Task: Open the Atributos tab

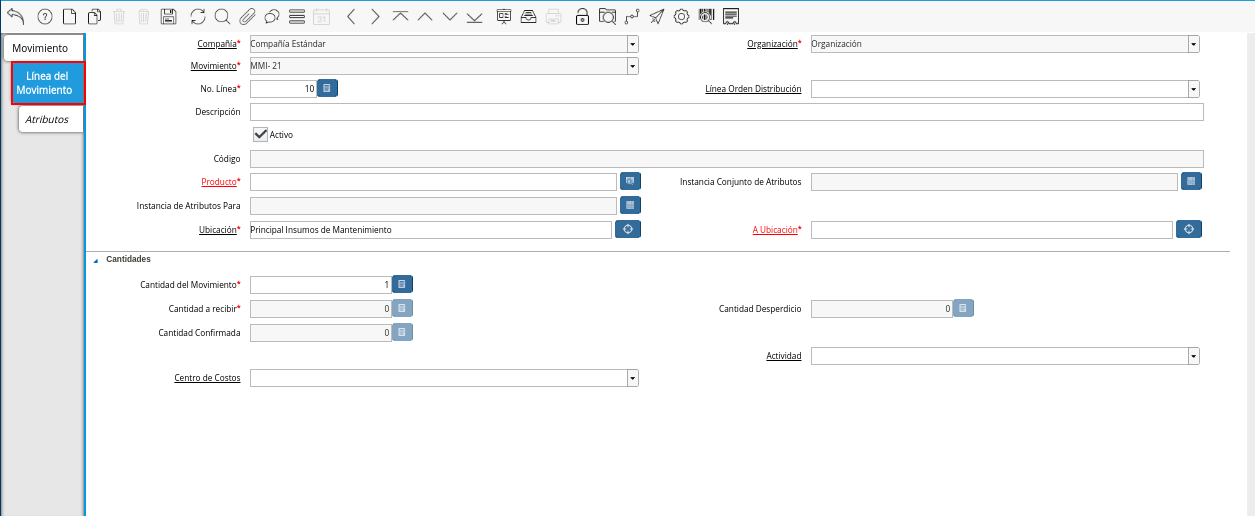Action: click(x=47, y=119)
